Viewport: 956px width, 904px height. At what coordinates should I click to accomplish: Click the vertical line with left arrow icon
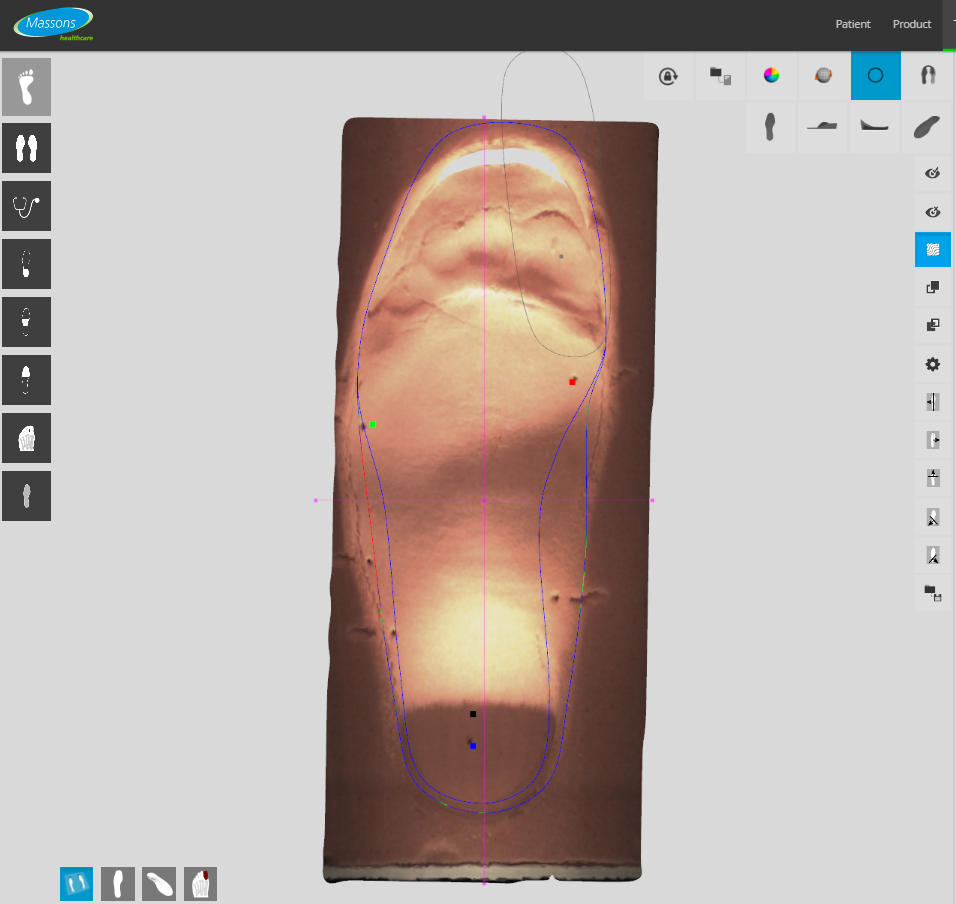(933, 402)
